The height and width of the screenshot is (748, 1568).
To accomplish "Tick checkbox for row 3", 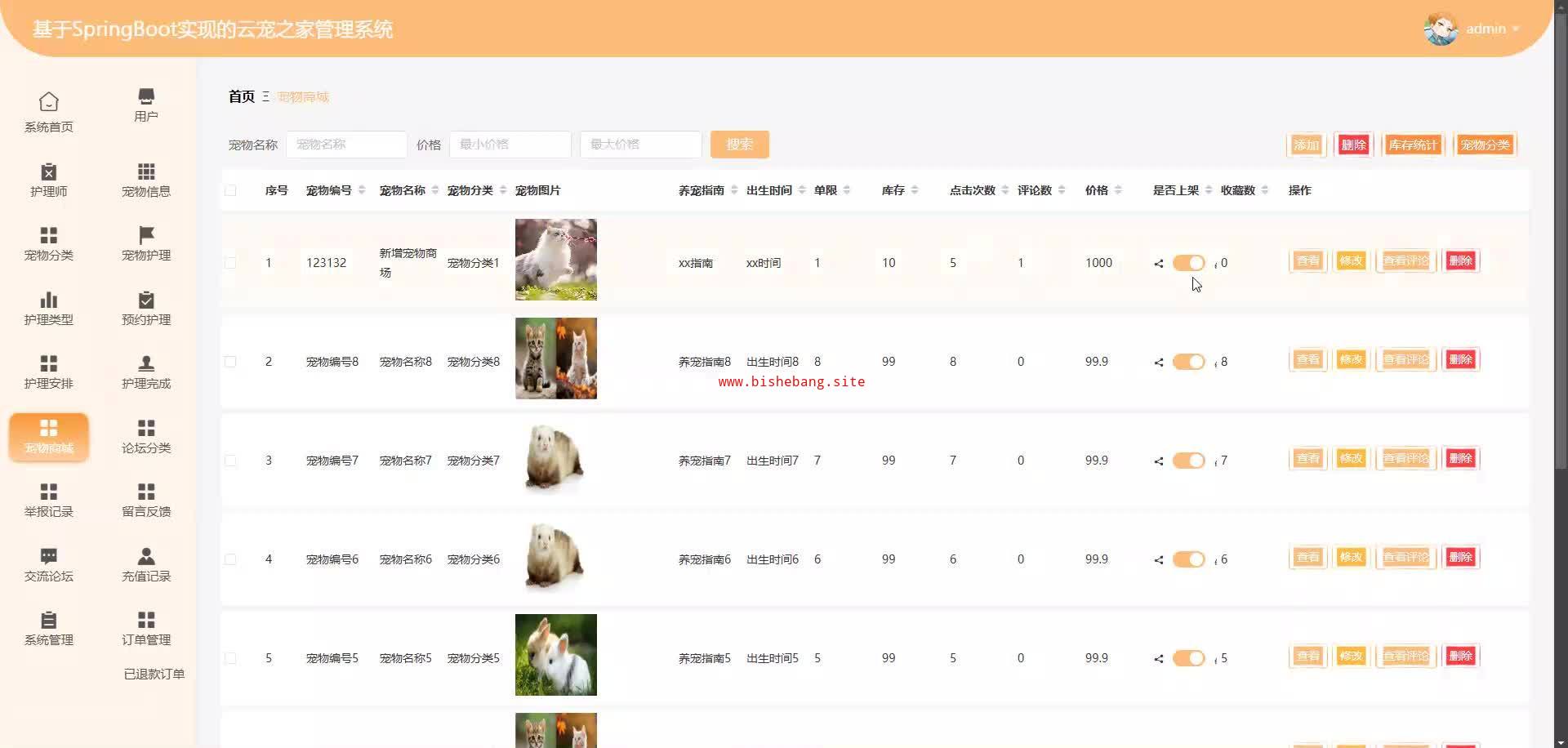I will pos(230,461).
